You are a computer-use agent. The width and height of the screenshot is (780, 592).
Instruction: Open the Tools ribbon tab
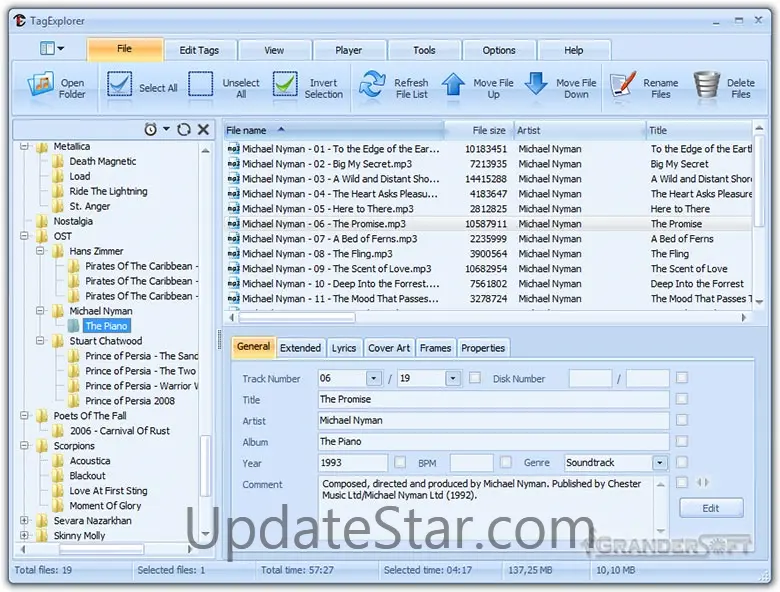(x=424, y=50)
